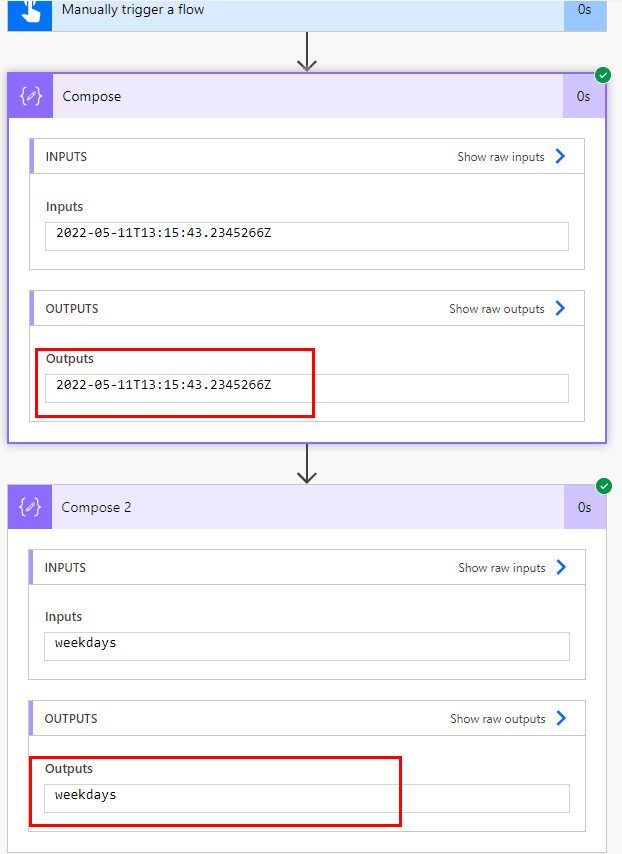Click 'Show raw outputs' link in Compose 2
Viewport: 622px width, 854px height.
pyautogui.click(x=498, y=719)
